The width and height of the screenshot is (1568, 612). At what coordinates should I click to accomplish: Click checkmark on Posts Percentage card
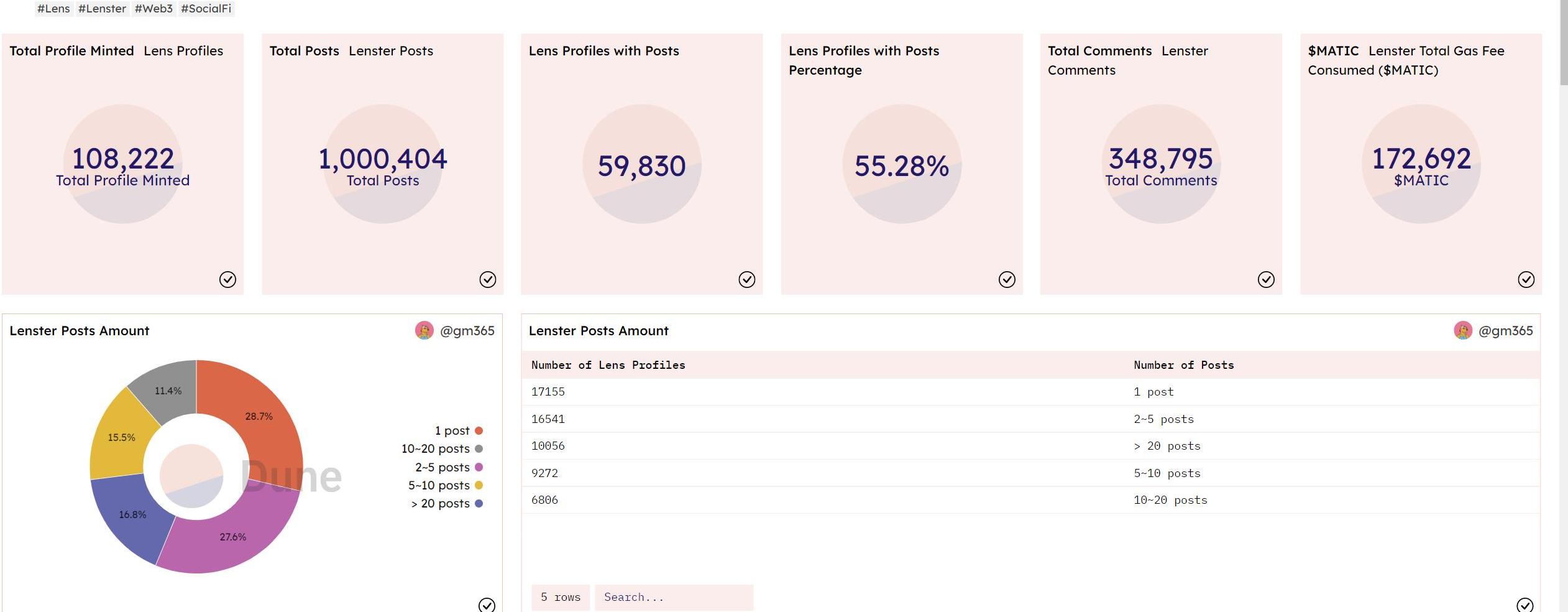point(1006,280)
